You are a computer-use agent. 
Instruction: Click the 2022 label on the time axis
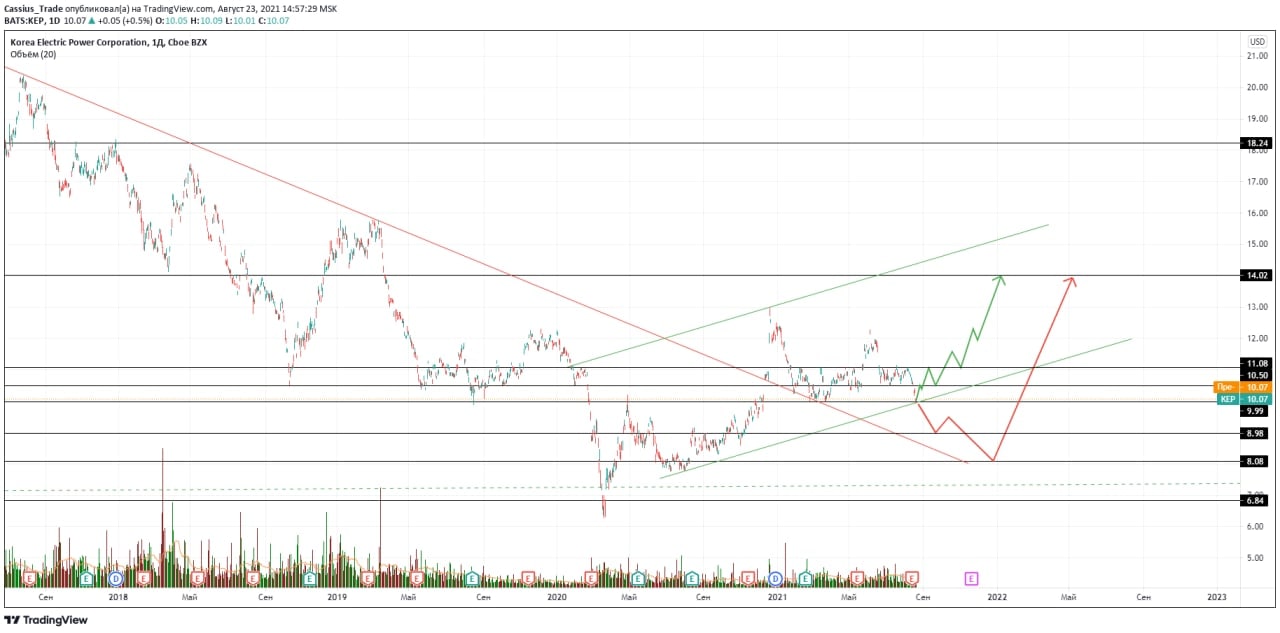tap(997, 597)
